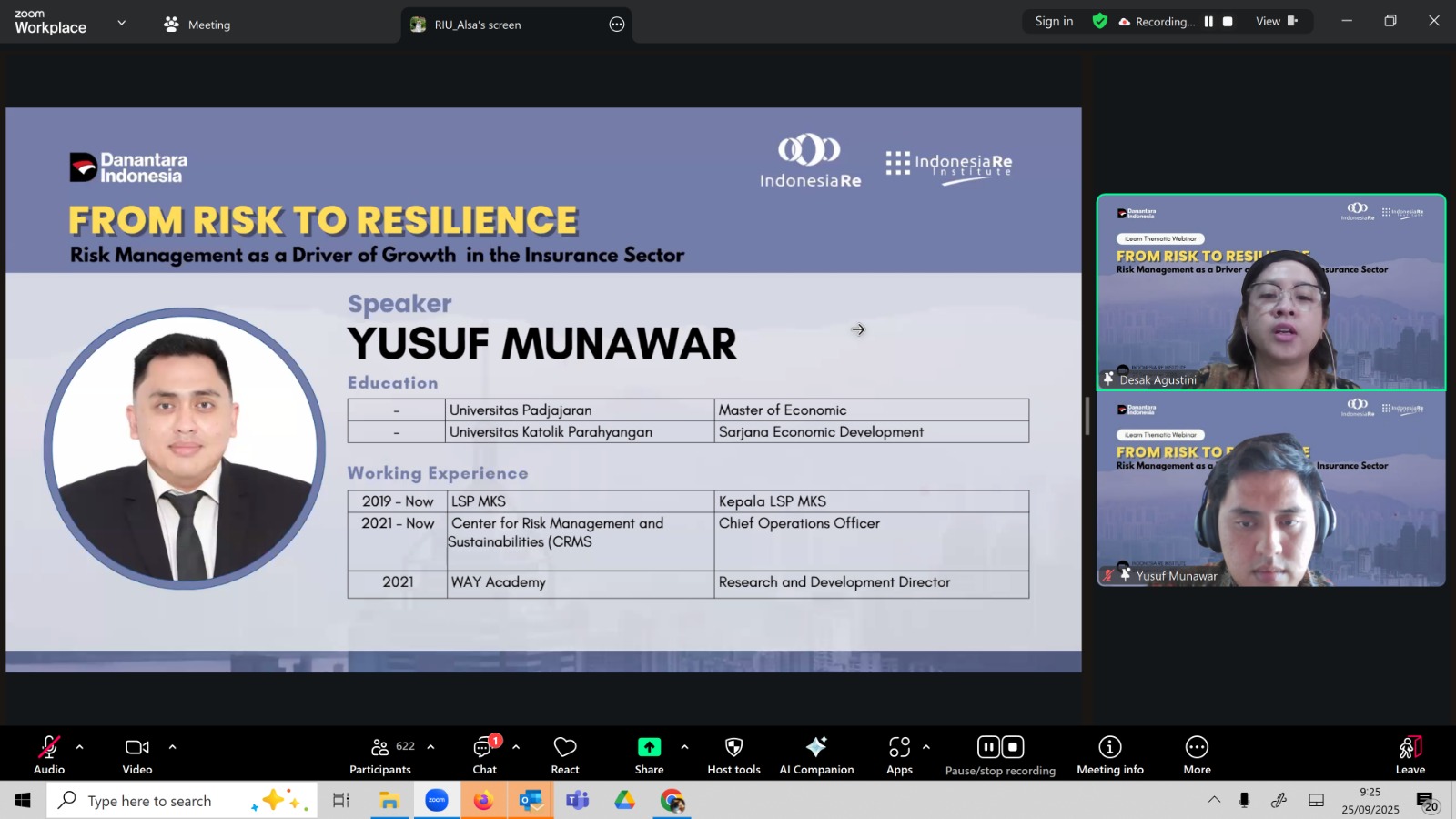This screenshot has width=1456, height=819.
Task: Open the Zoom Workplace dropdown chevron
Action: (122, 23)
